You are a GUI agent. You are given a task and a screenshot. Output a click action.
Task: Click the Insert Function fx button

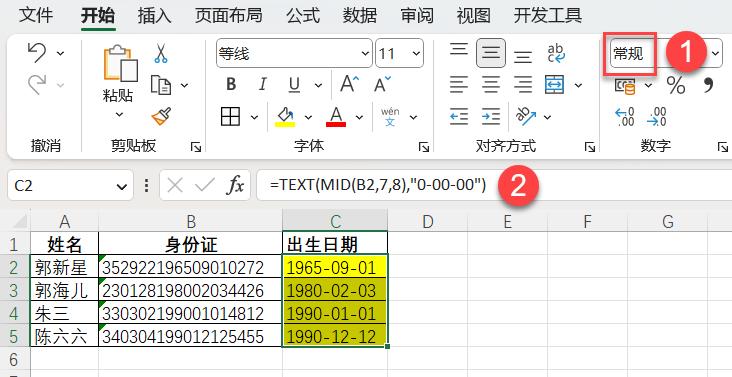(x=235, y=186)
